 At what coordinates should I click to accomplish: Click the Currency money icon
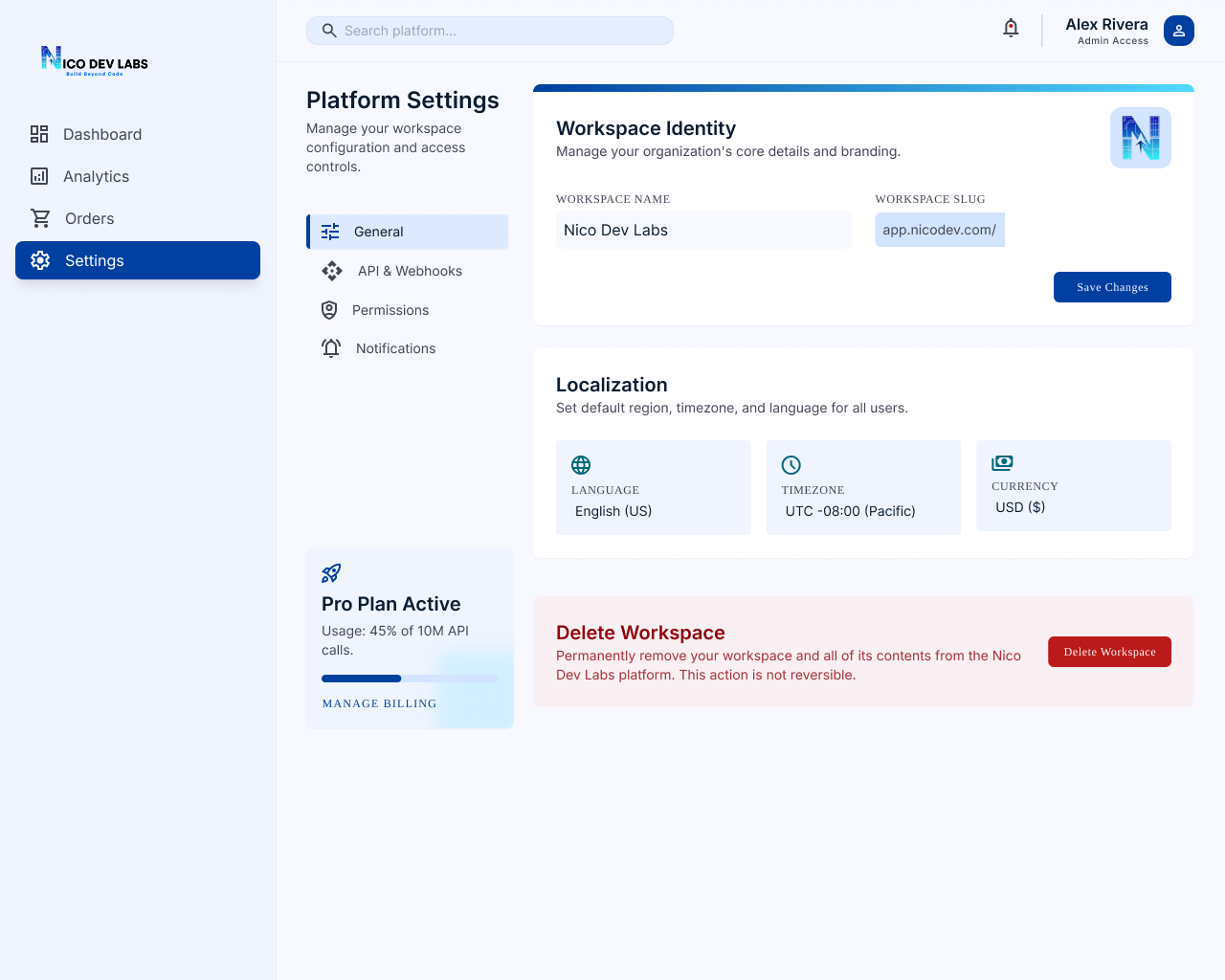(1002, 463)
